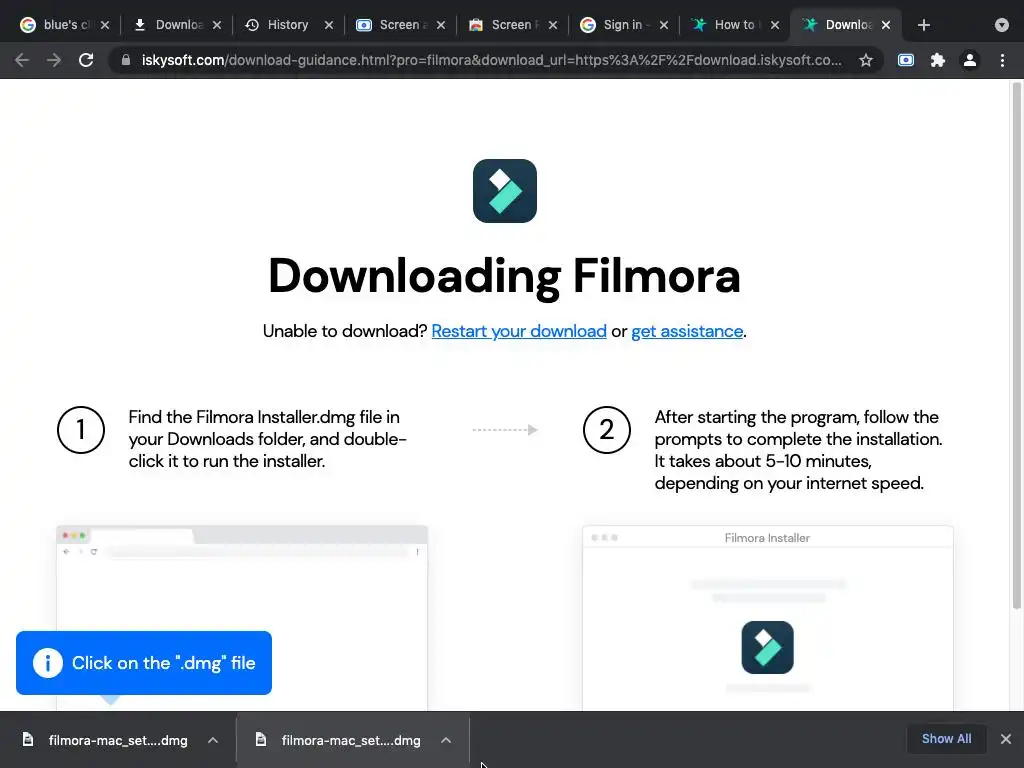Close the Sign in tab
Image resolution: width=1024 pixels, height=768 pixels.
[x=664, y=25]
